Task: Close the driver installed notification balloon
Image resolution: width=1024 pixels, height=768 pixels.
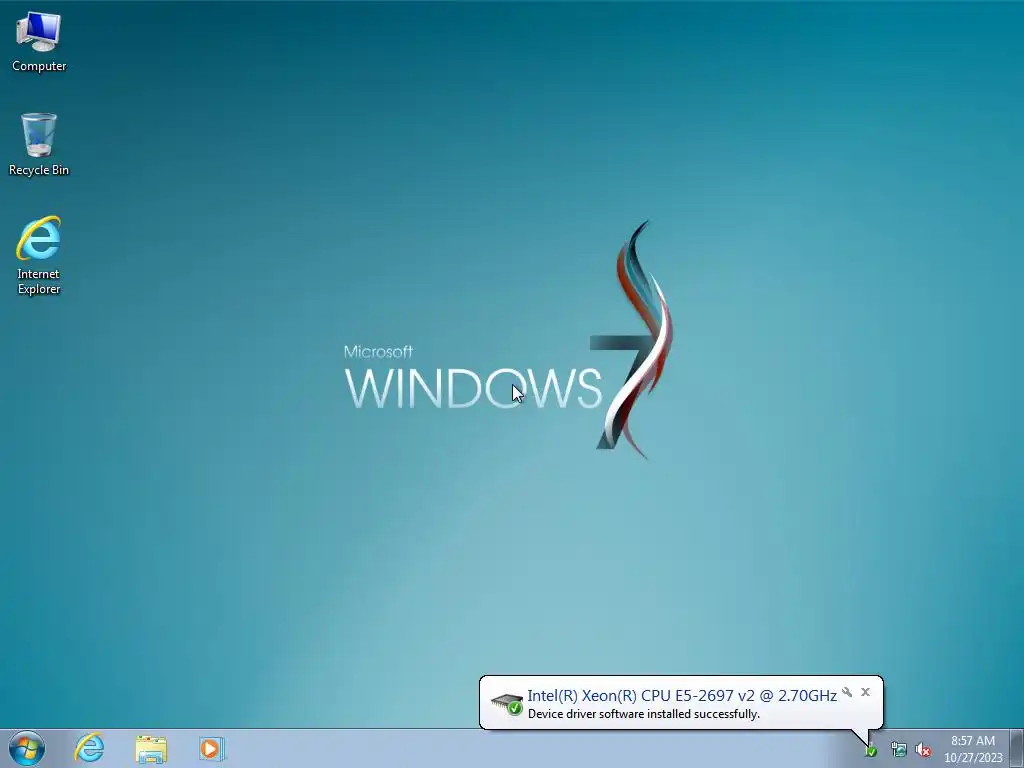Action: [865, 692]
